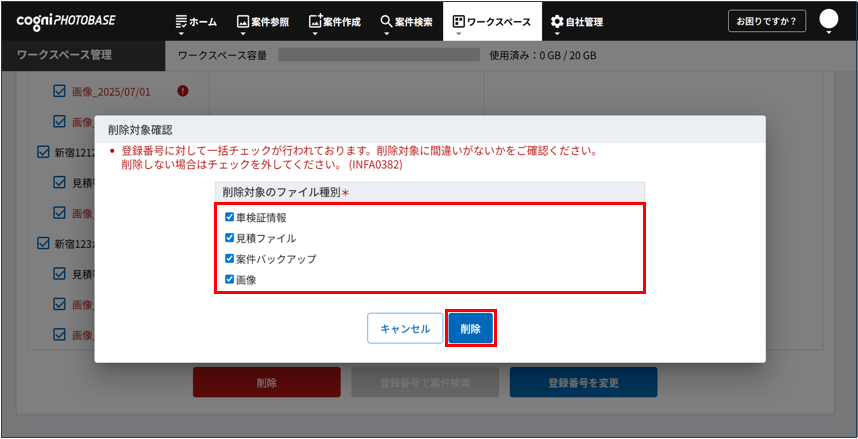This screenshot has width=858, height=439.
Task: Open the お困りですか？ help button
Action: click(767, 21)
